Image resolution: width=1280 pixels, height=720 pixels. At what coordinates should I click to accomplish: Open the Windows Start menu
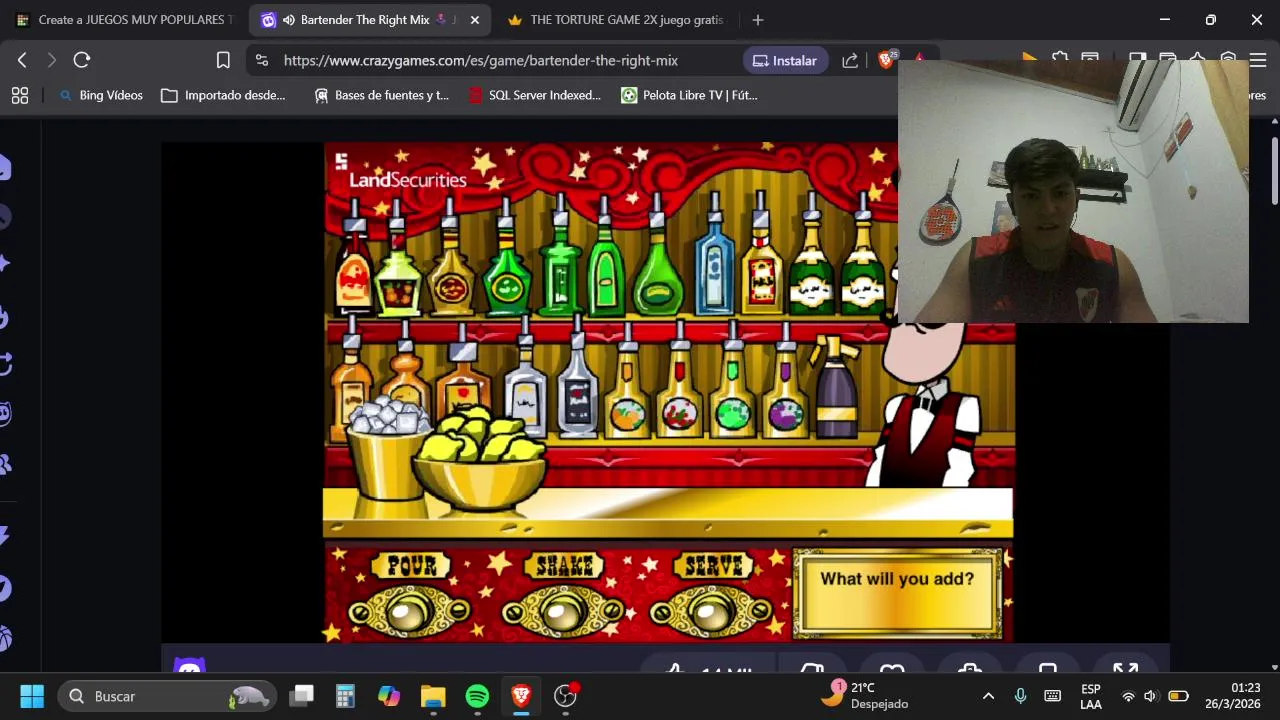coord(32,696)
